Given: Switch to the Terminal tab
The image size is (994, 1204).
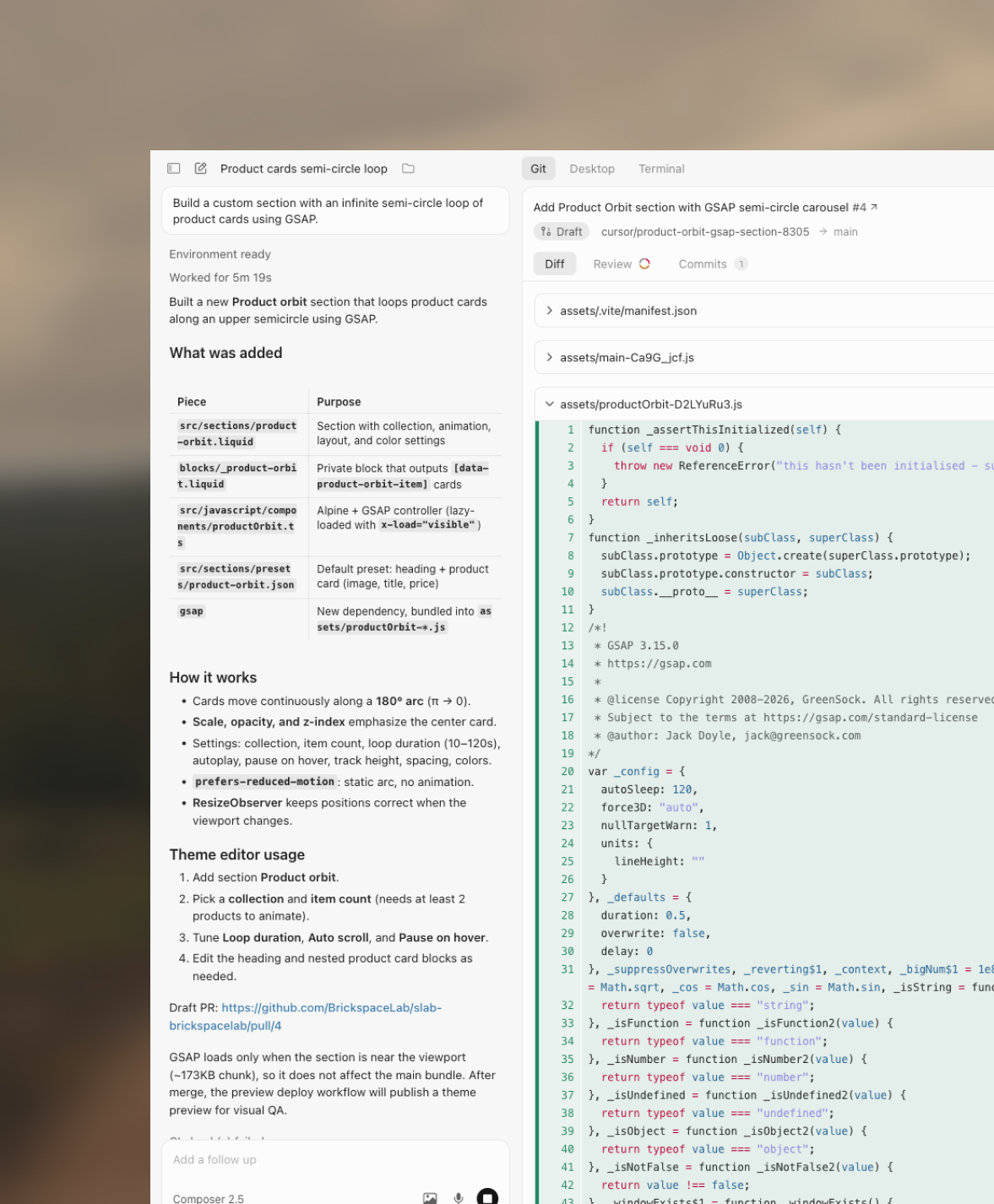Looking at the screenshot, I should coord(661,169).
